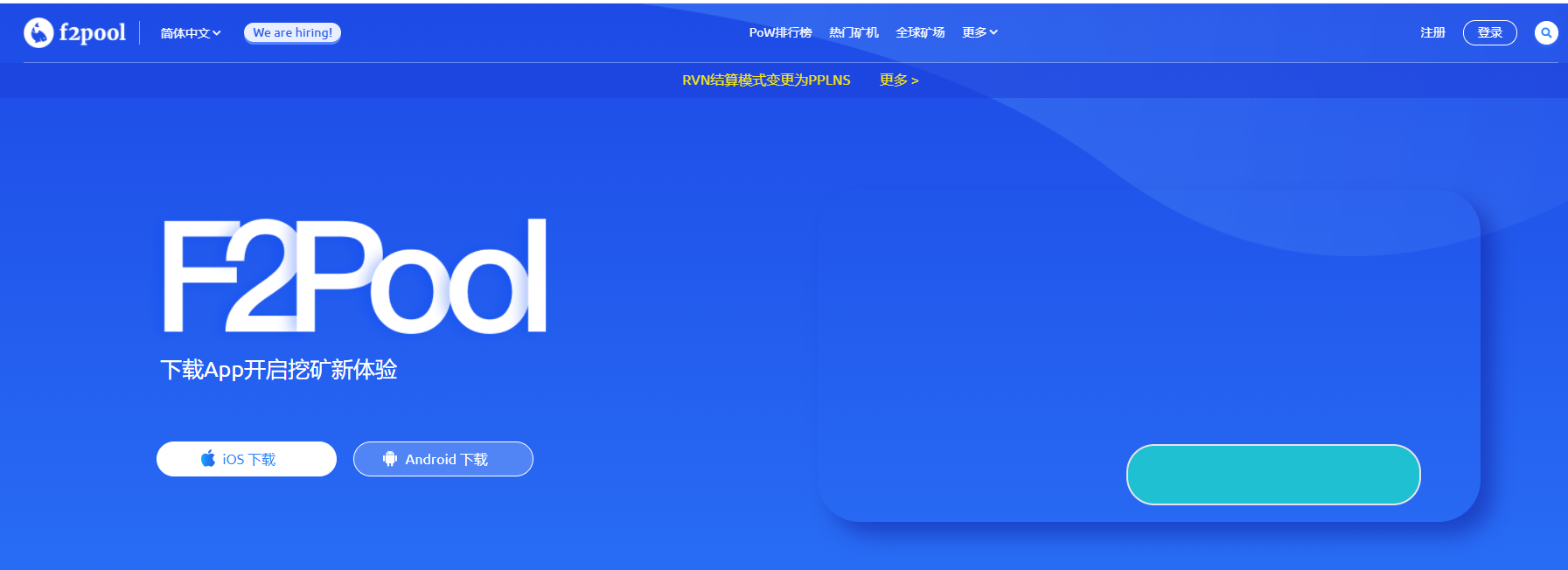Click the 注册 sign-up link
Viewport: 1568px width, 570px height.
[x=1432, y=32]
